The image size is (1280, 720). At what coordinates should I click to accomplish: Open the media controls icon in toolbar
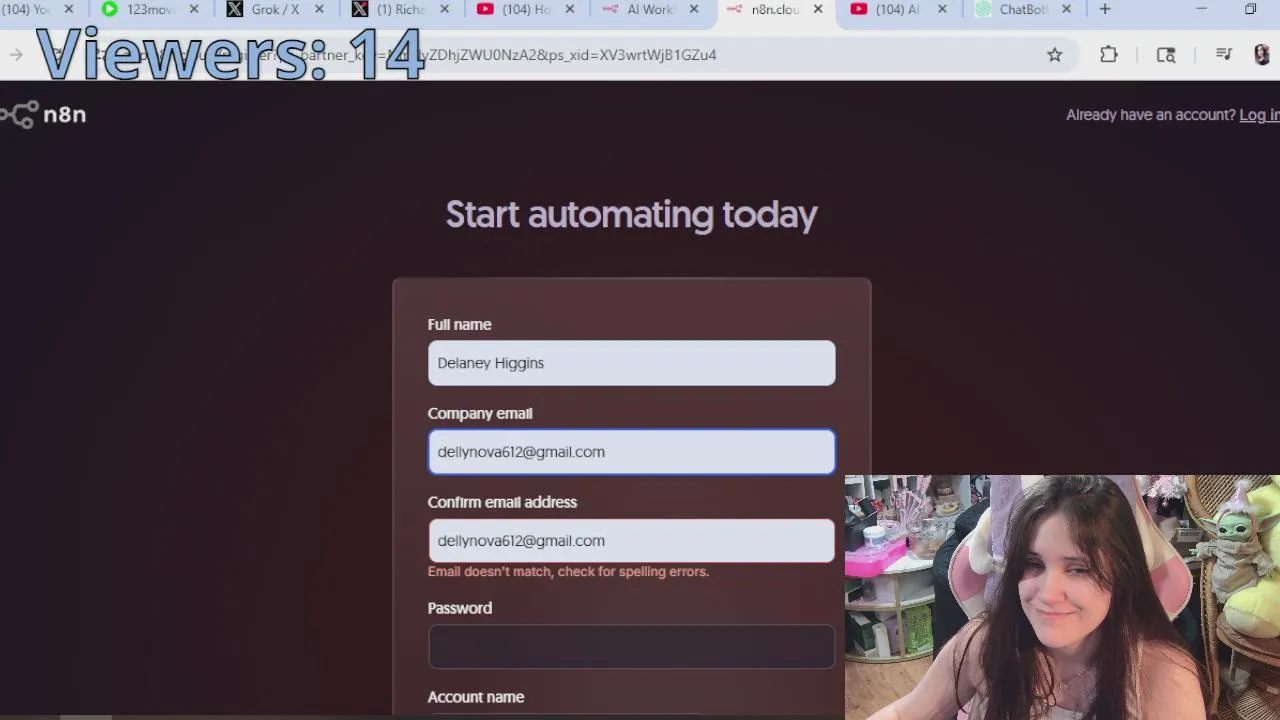point(1224,55)
